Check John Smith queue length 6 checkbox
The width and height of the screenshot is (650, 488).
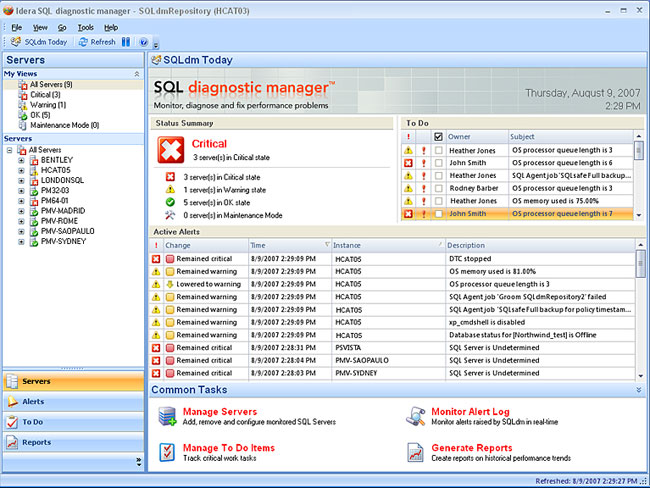pyautogui.click(x=438, y=163)
